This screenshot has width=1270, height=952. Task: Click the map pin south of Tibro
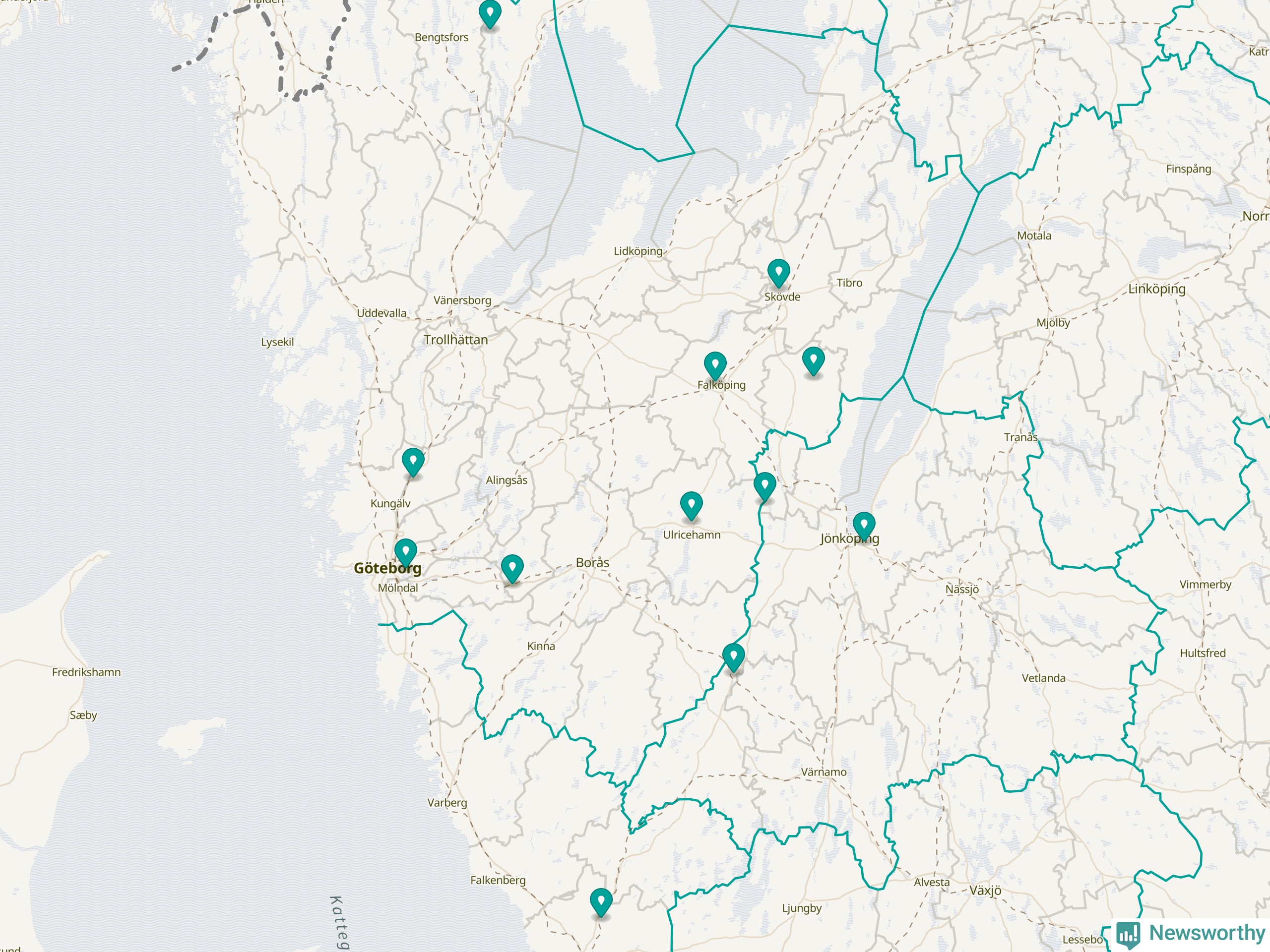(813, 361)
